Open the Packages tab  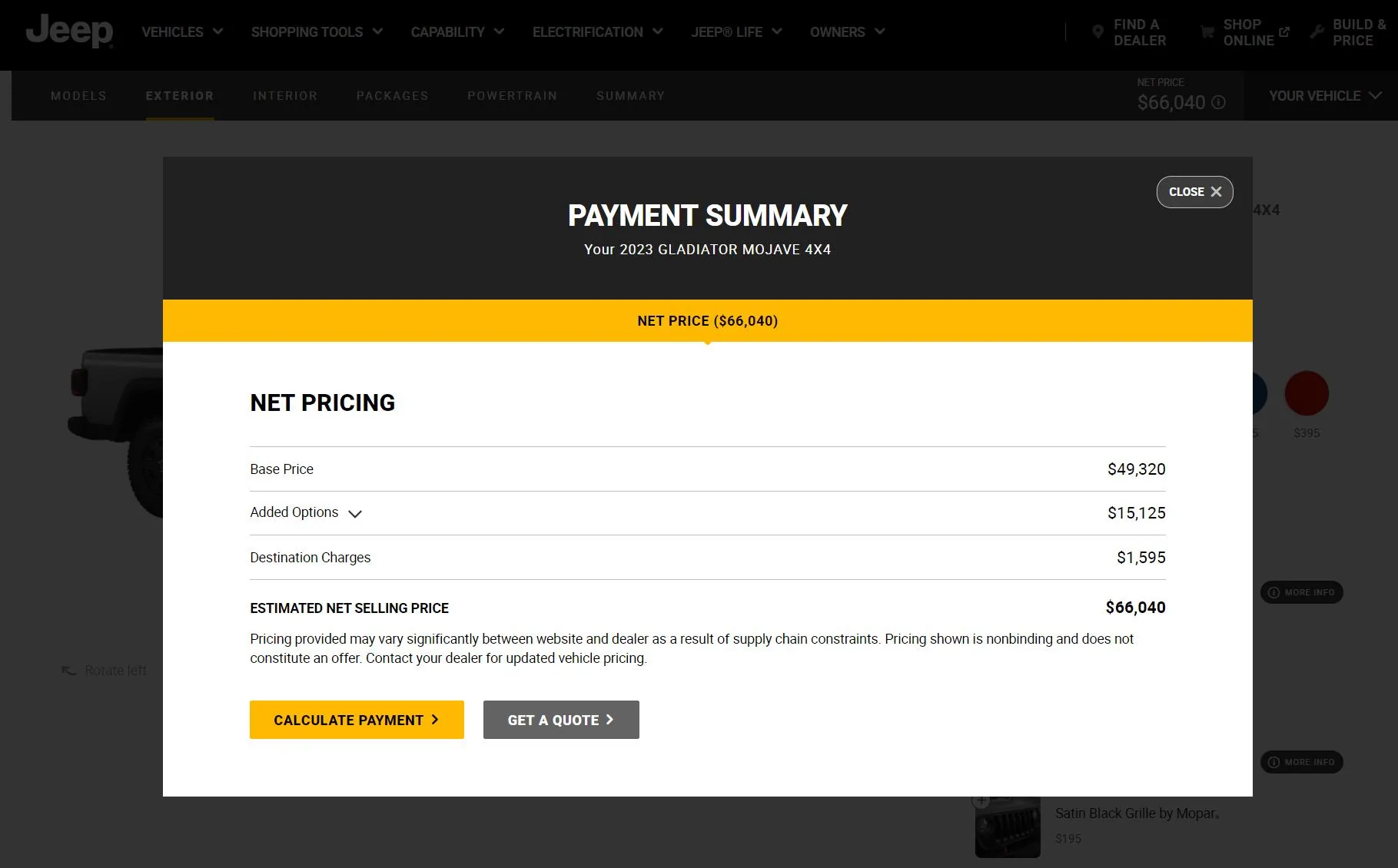(392, 96)
